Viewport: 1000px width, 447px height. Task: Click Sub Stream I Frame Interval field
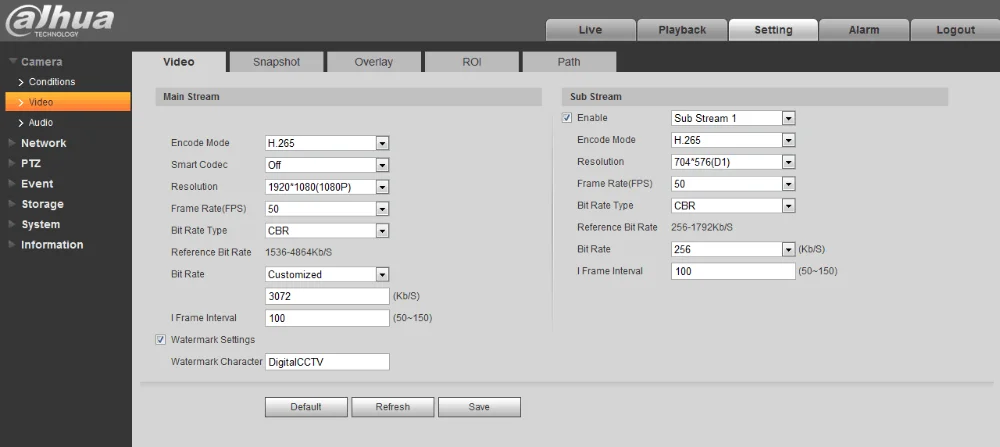733,271
